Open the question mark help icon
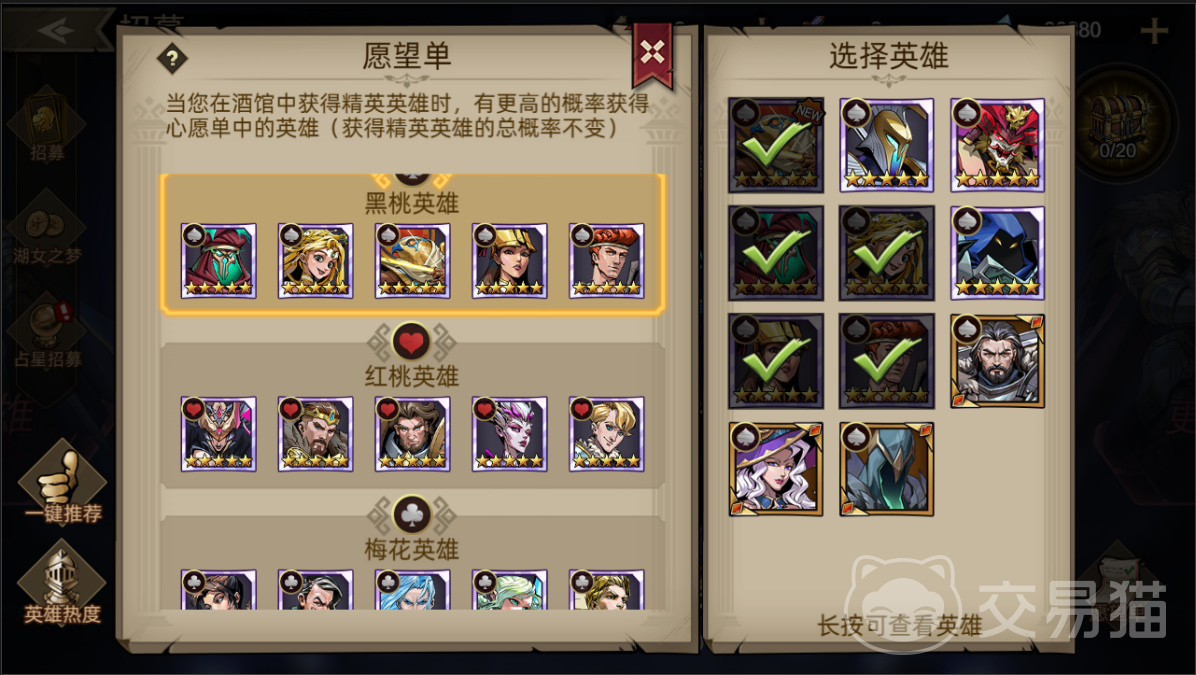 coord(172,59)
